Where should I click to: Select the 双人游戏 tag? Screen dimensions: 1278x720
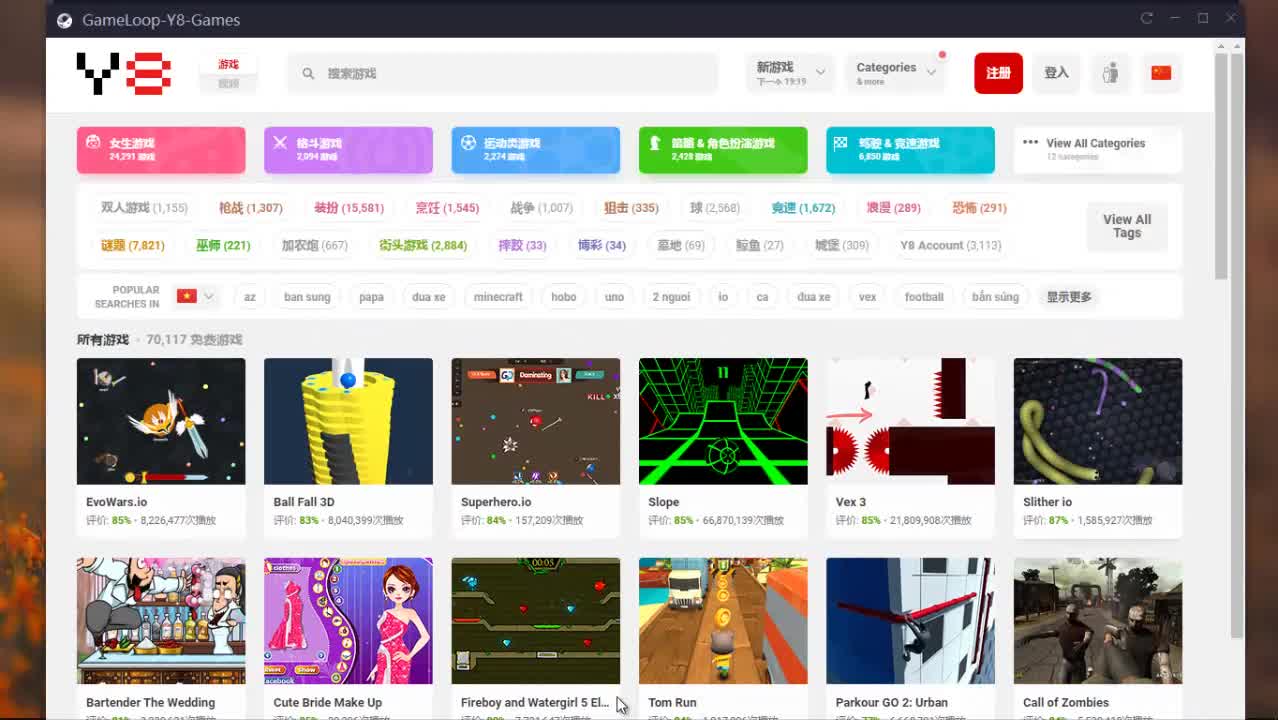144,208
